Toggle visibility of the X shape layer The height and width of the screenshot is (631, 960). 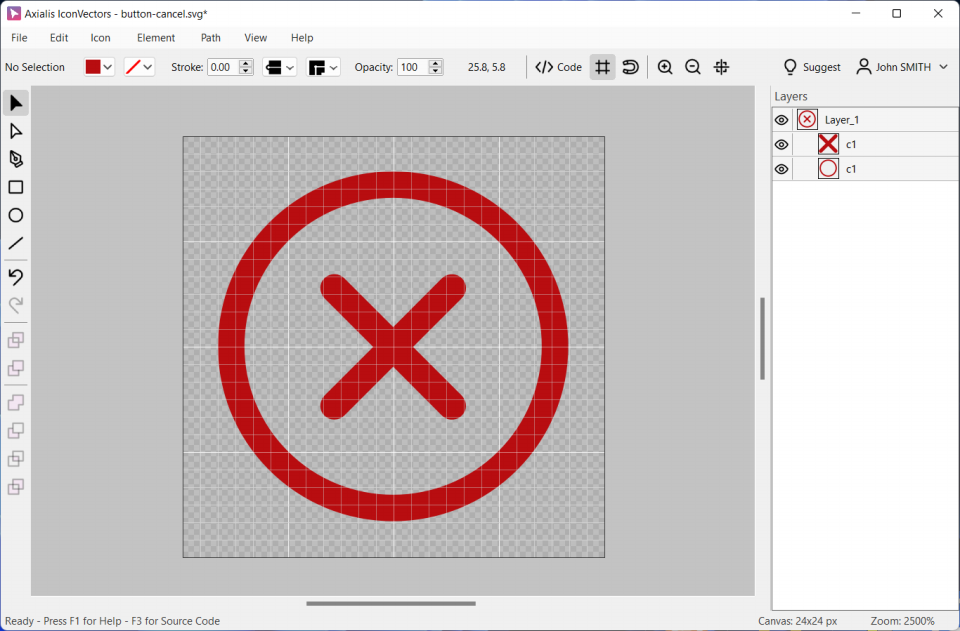pyautogui.click(x=782, y=145)
